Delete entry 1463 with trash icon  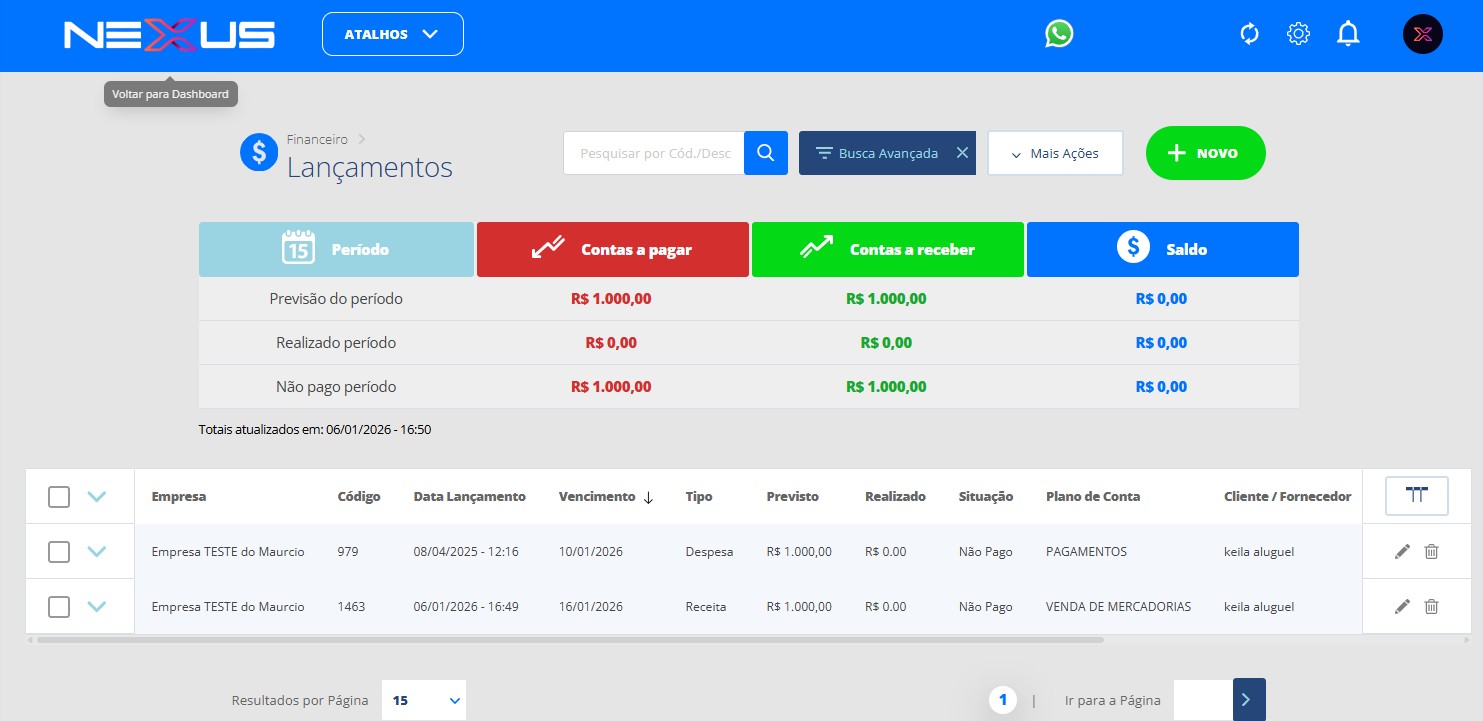(x=1431, y=606)
